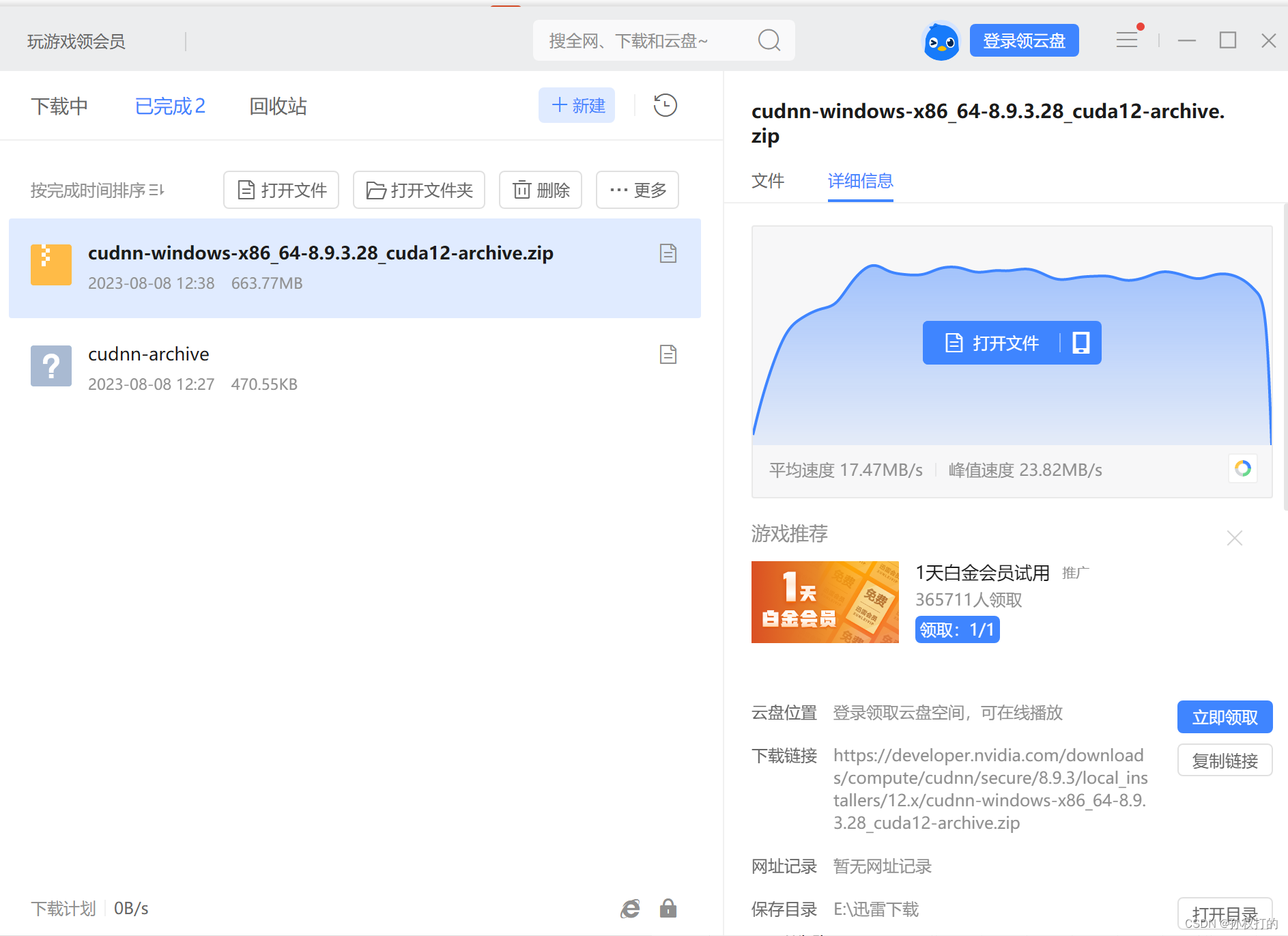Click the 登录领云盘 button

point(1024,40)
